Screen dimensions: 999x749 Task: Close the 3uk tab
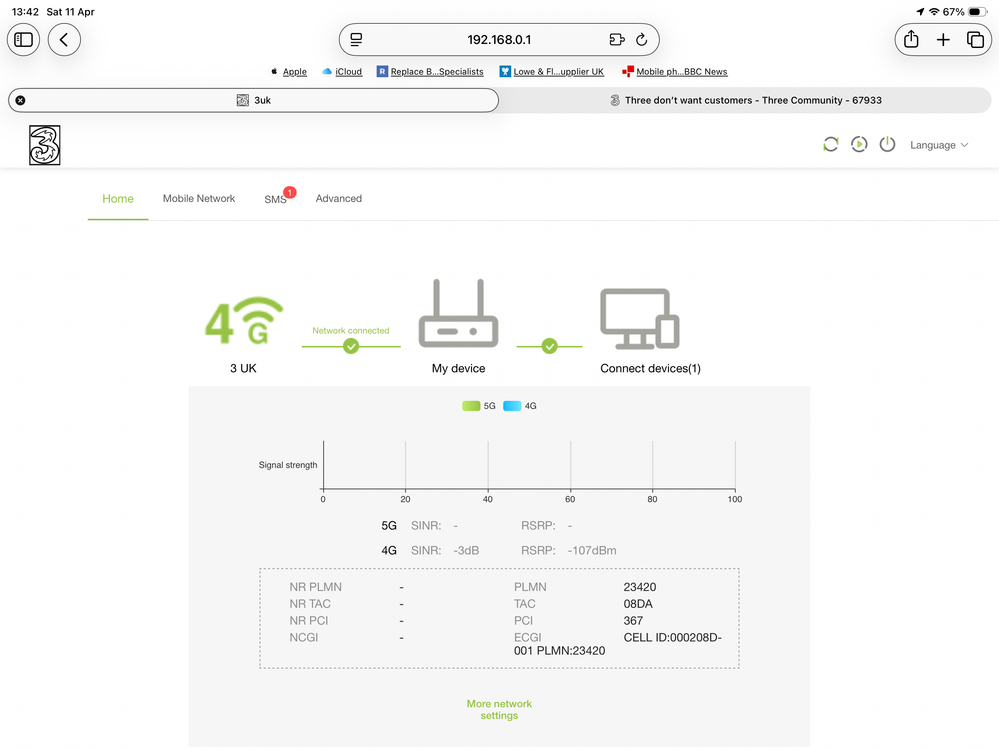pyautogui.click(x=20, y=100)
